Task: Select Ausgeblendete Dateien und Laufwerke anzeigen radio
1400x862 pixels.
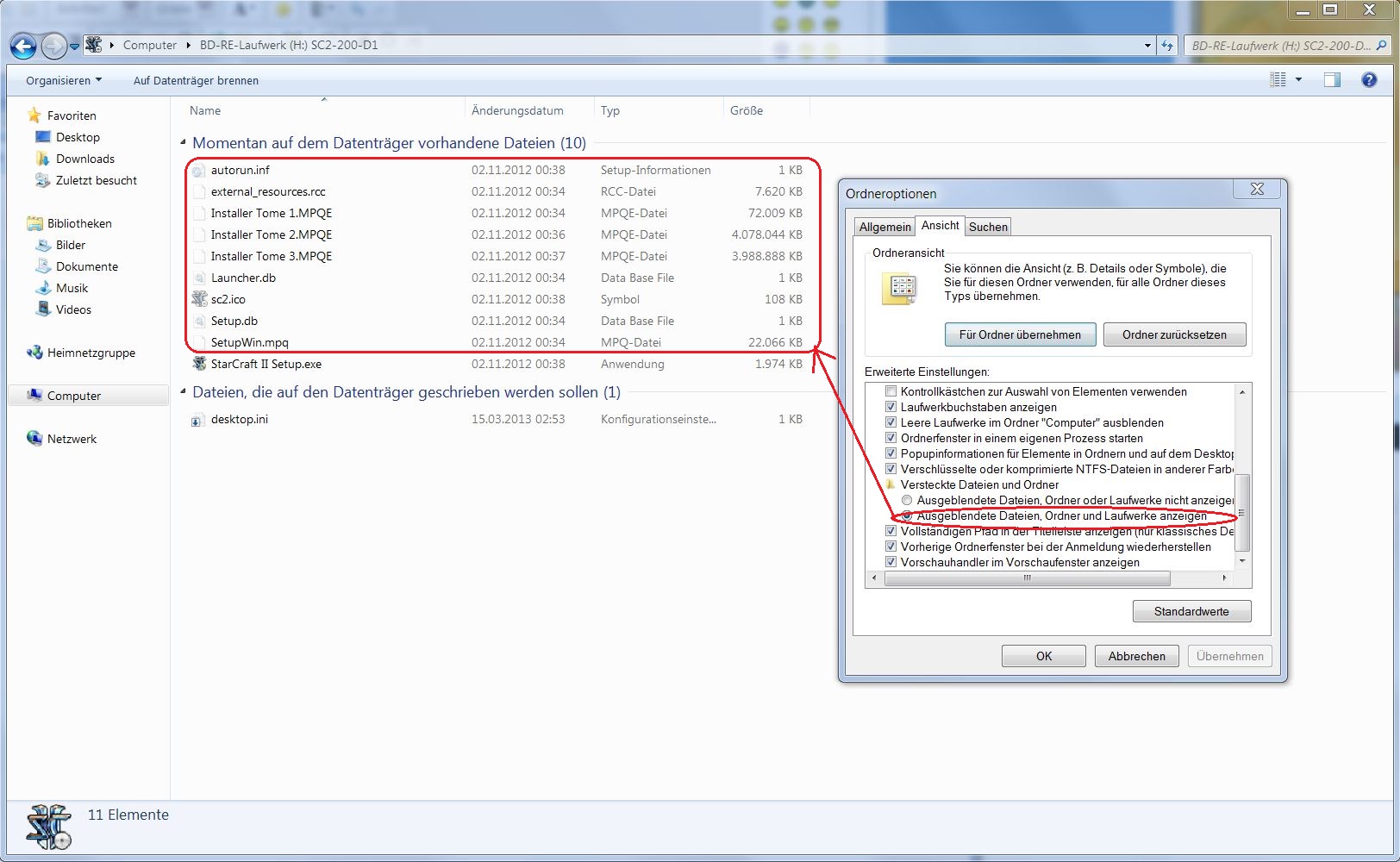Action: 907,515
